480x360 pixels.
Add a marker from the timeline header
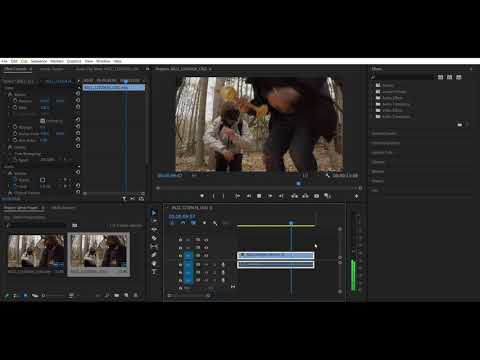pyautogui.click(x=204, y=223)
